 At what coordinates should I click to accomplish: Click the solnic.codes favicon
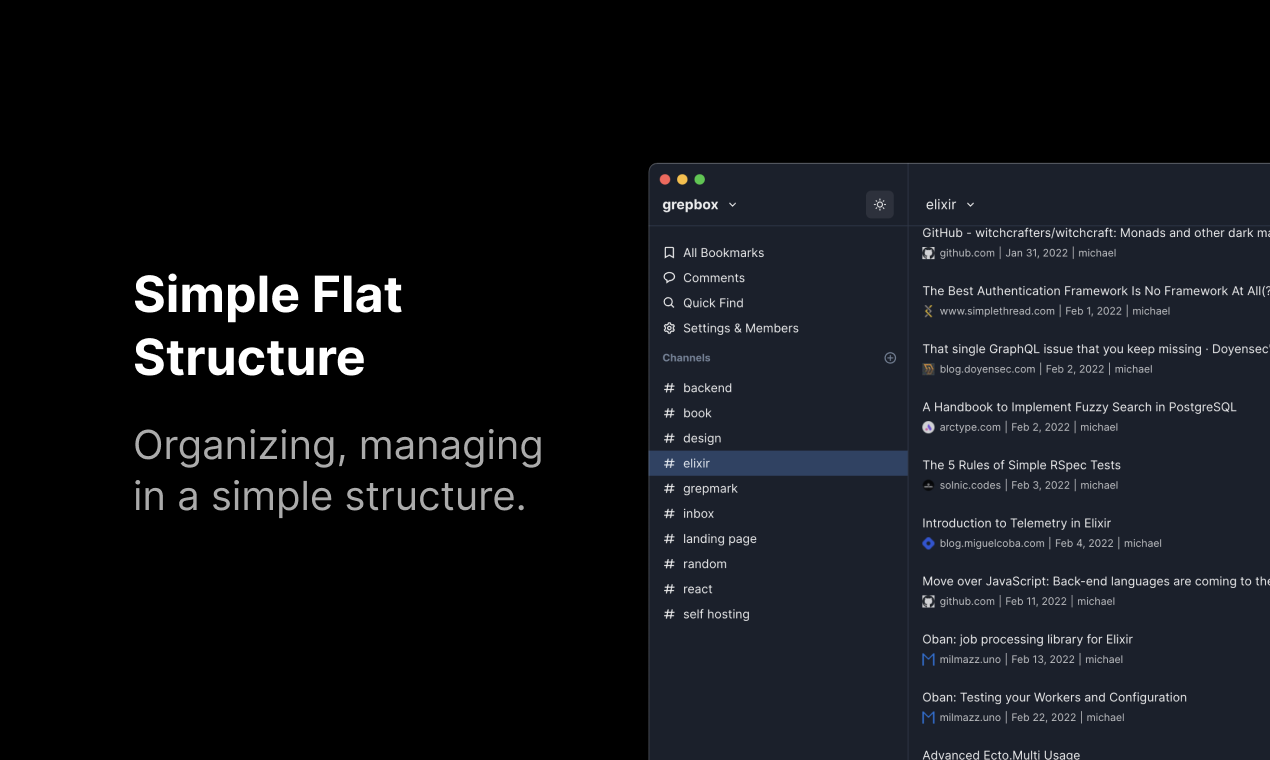(928, 485)
